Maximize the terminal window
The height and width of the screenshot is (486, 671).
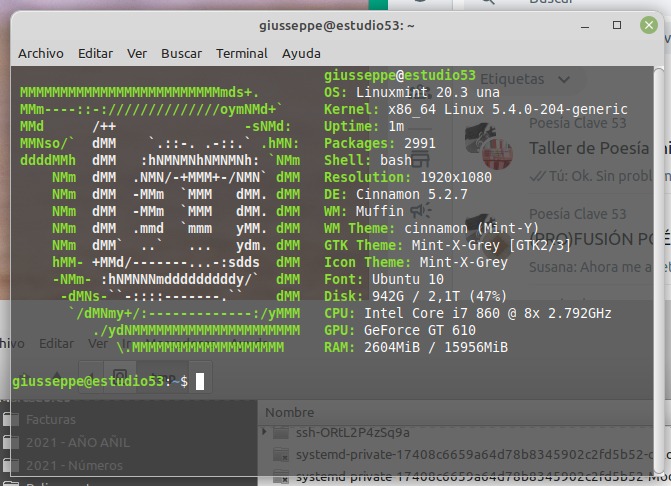(617, 25)
